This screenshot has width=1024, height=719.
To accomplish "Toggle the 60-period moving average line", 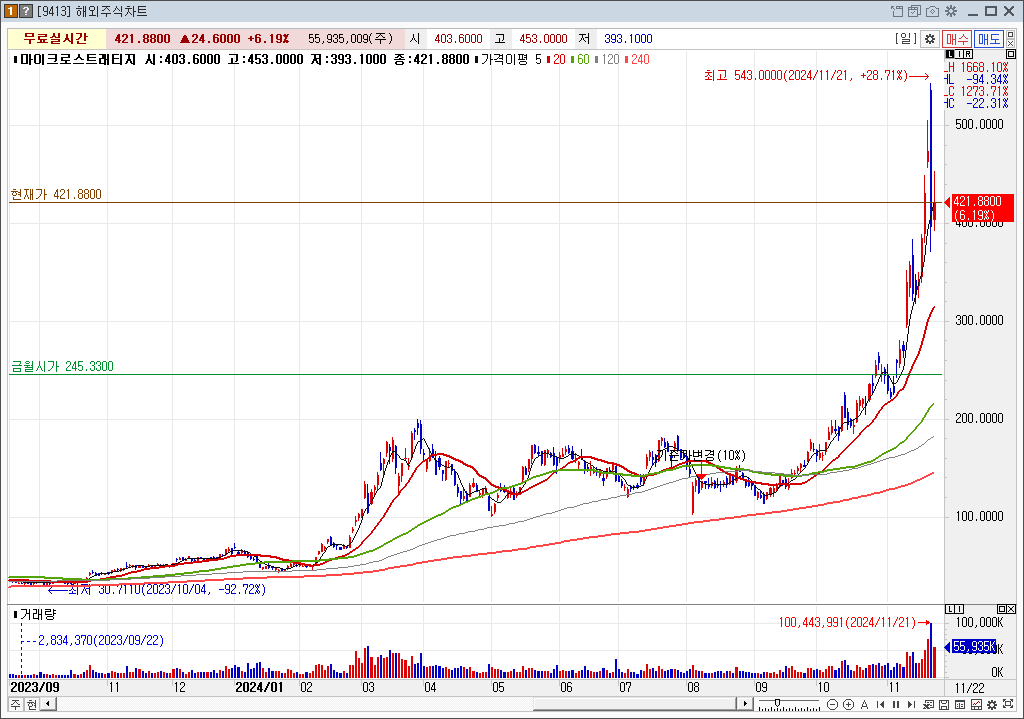I will point(581,60).
